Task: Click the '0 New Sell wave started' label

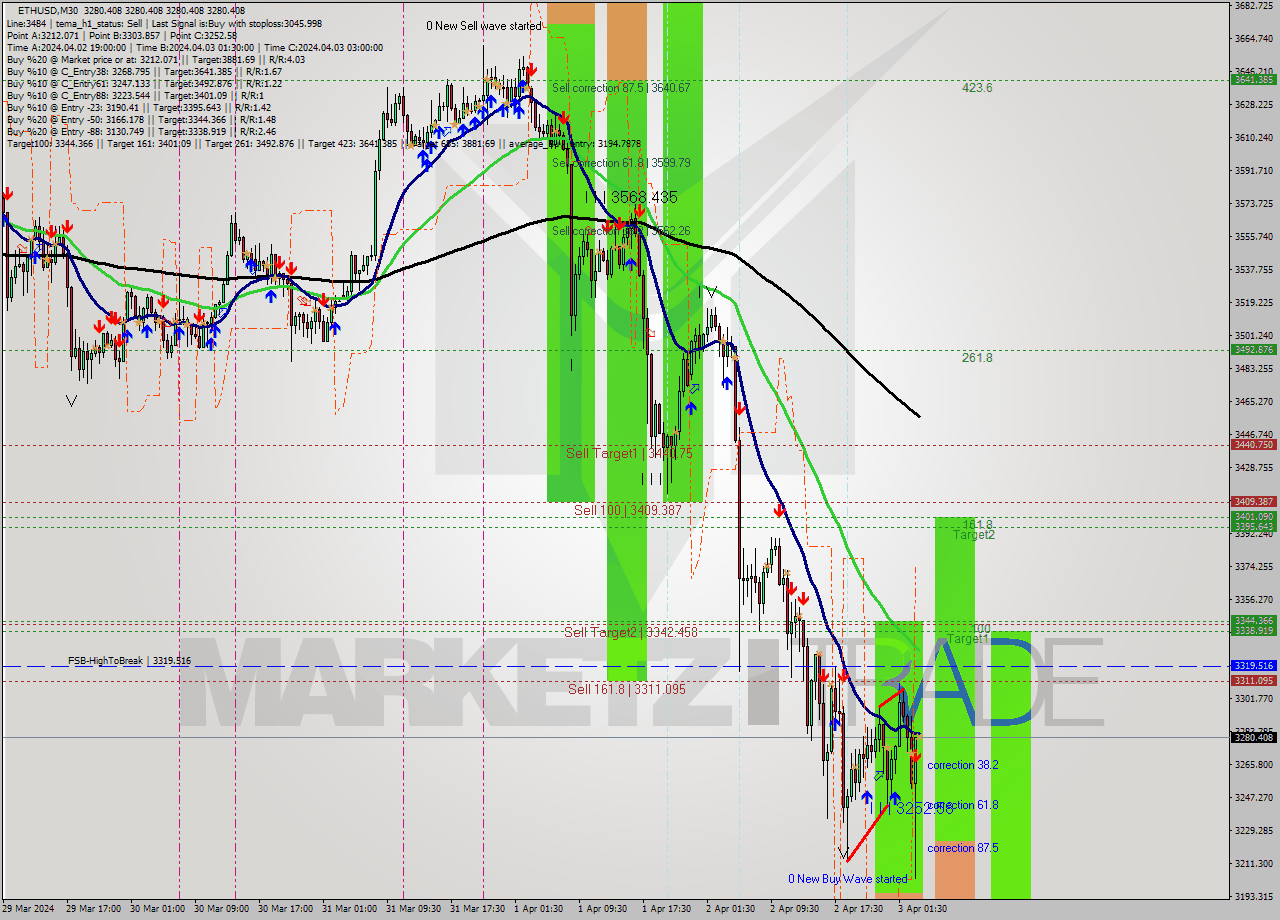Action: (x=483, y=26)
